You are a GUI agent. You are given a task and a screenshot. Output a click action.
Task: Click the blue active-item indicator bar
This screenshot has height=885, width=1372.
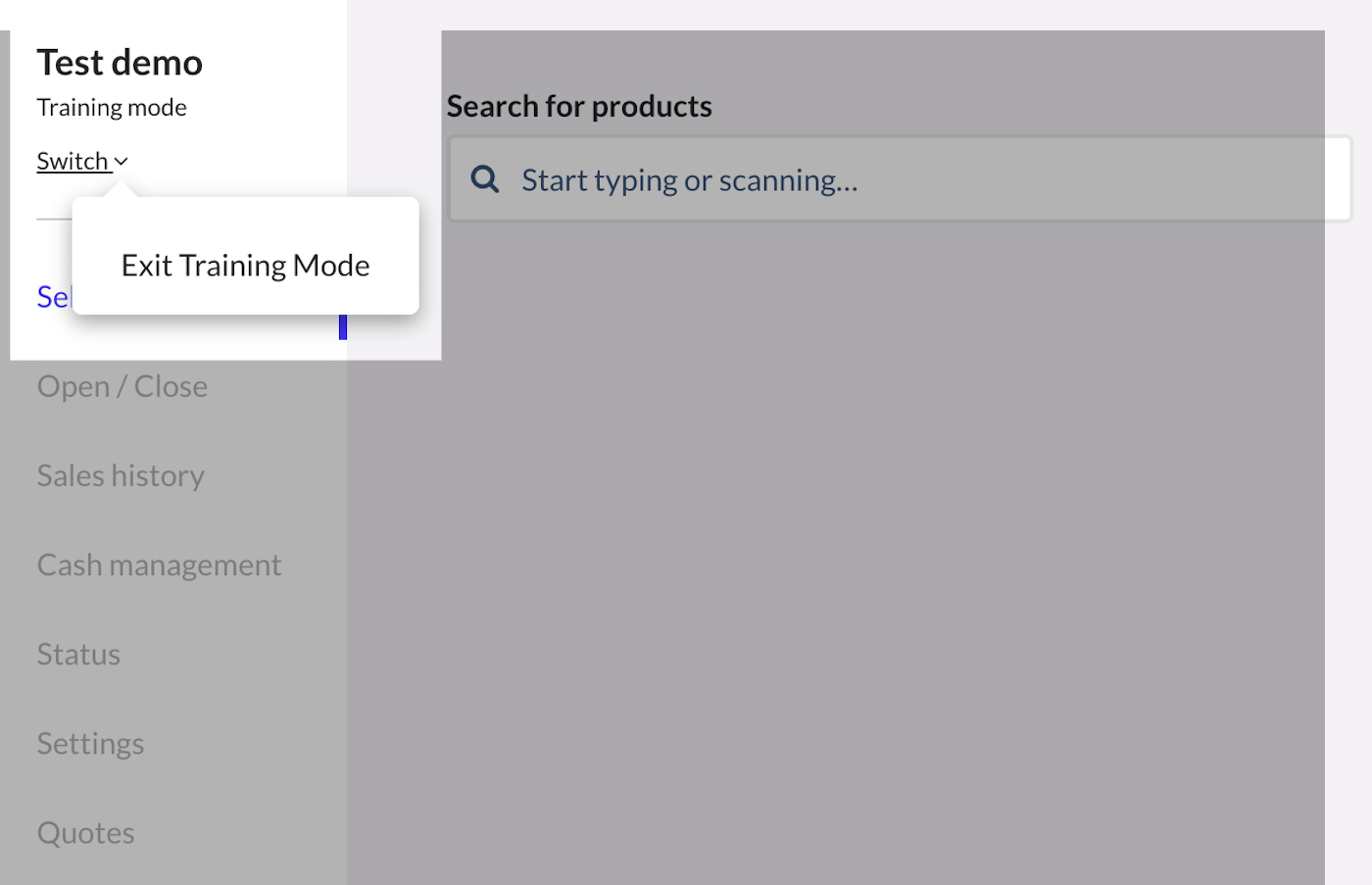click(x=343, y=327)
